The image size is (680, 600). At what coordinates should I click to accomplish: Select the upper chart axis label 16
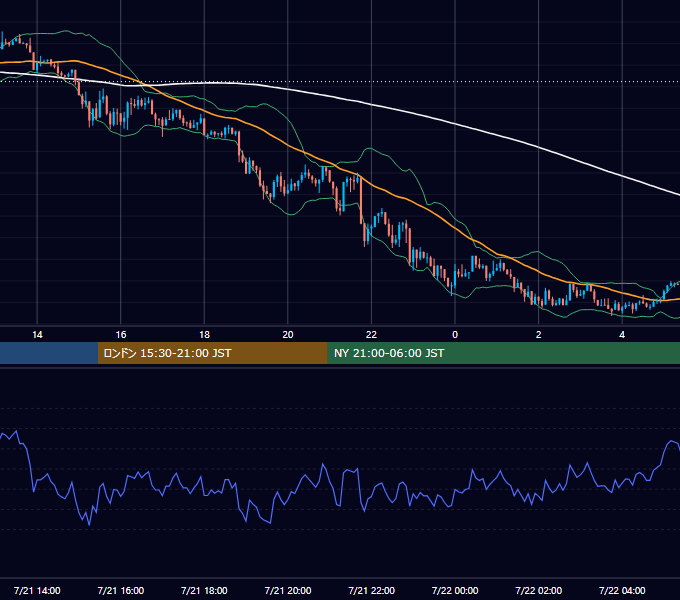pos(121,335)
